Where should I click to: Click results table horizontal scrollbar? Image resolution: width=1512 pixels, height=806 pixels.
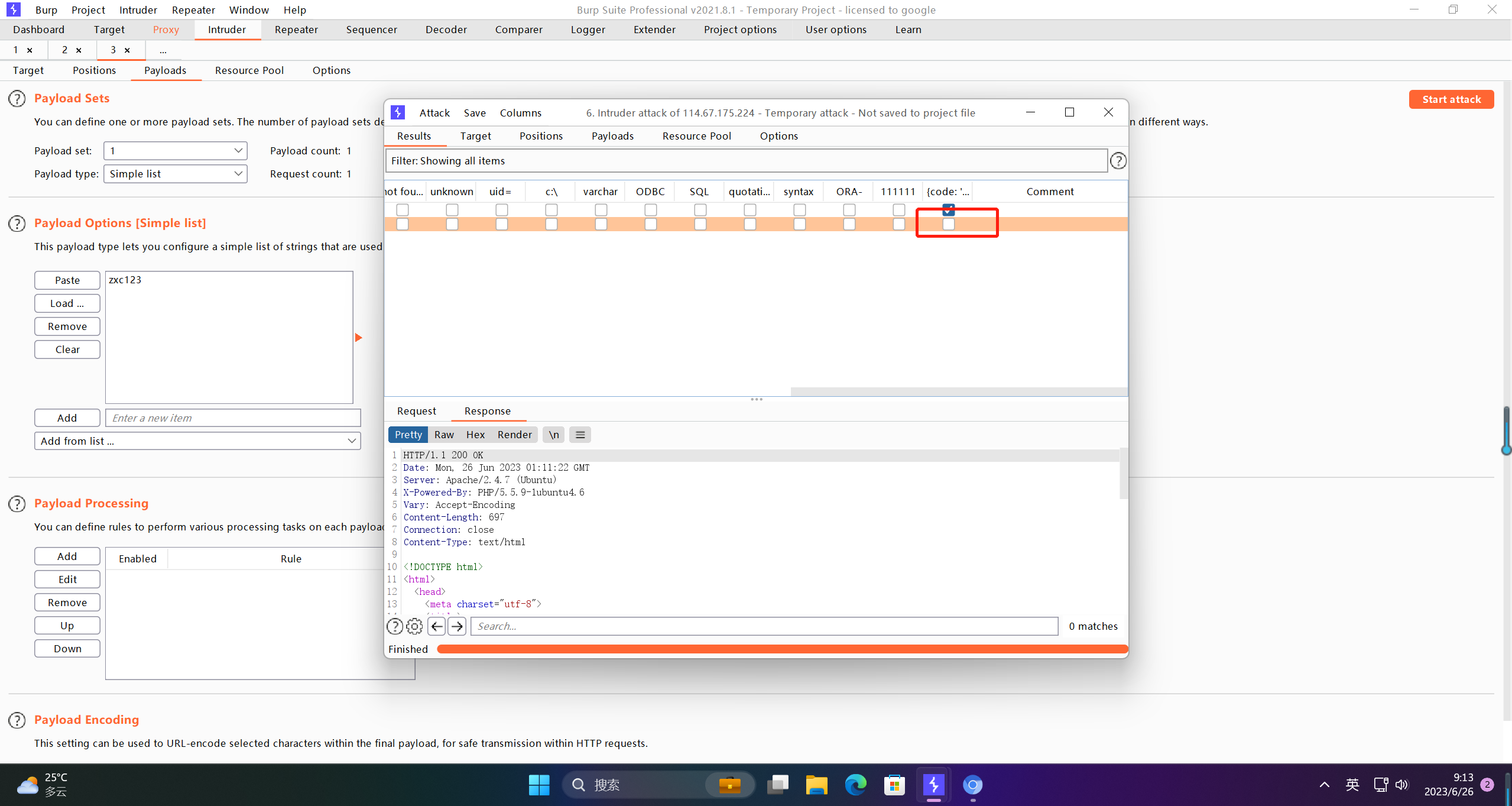958,391
